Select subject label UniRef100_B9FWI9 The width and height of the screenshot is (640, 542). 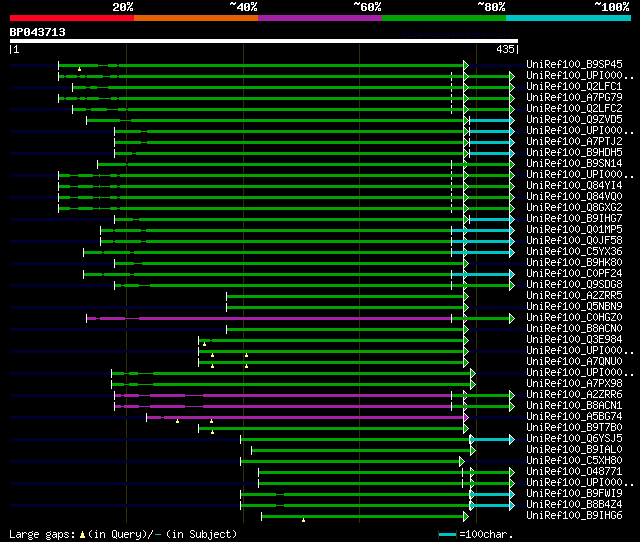pyautogui.click(x=574, y=494)
